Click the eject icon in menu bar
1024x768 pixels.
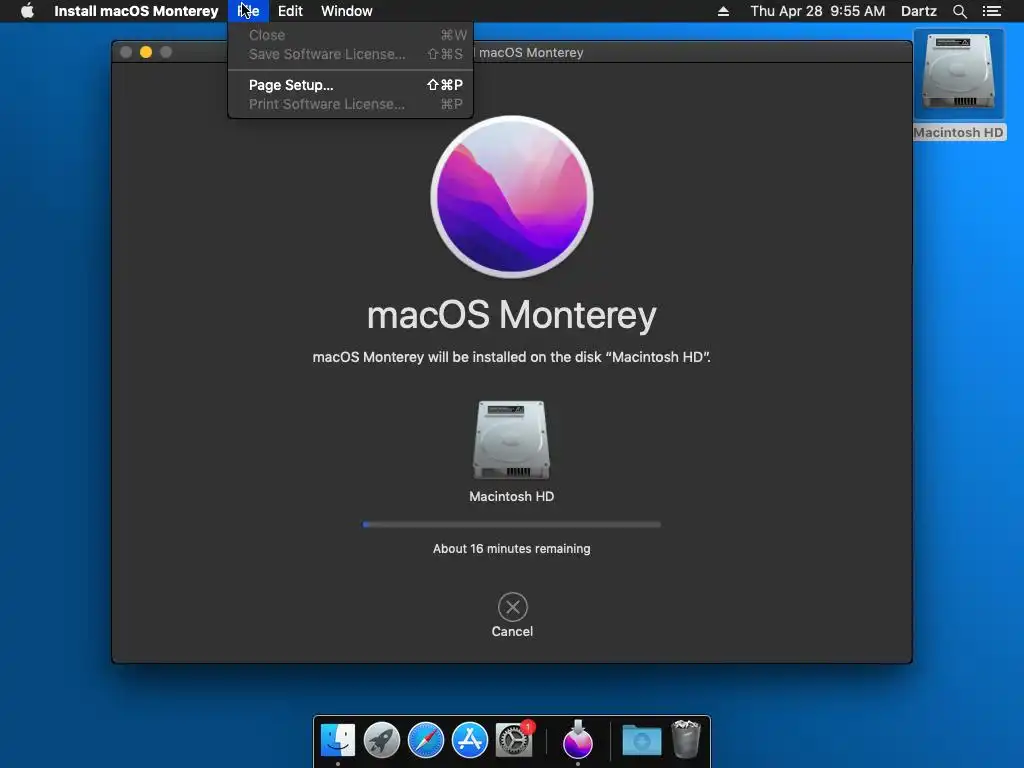tap(723, 11)
